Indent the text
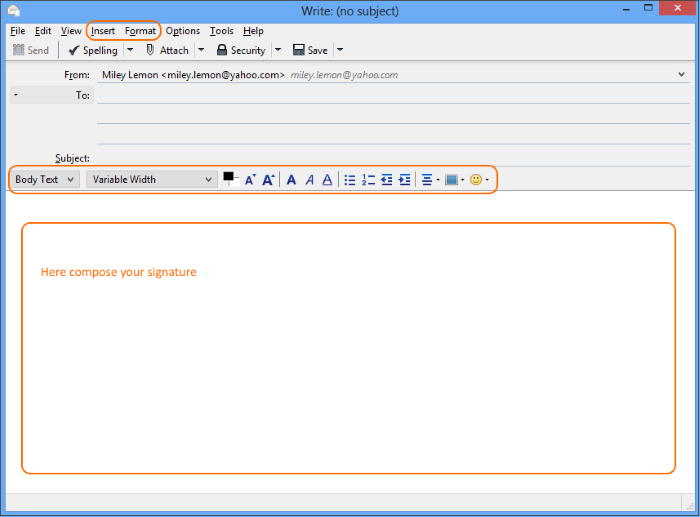 404,179
